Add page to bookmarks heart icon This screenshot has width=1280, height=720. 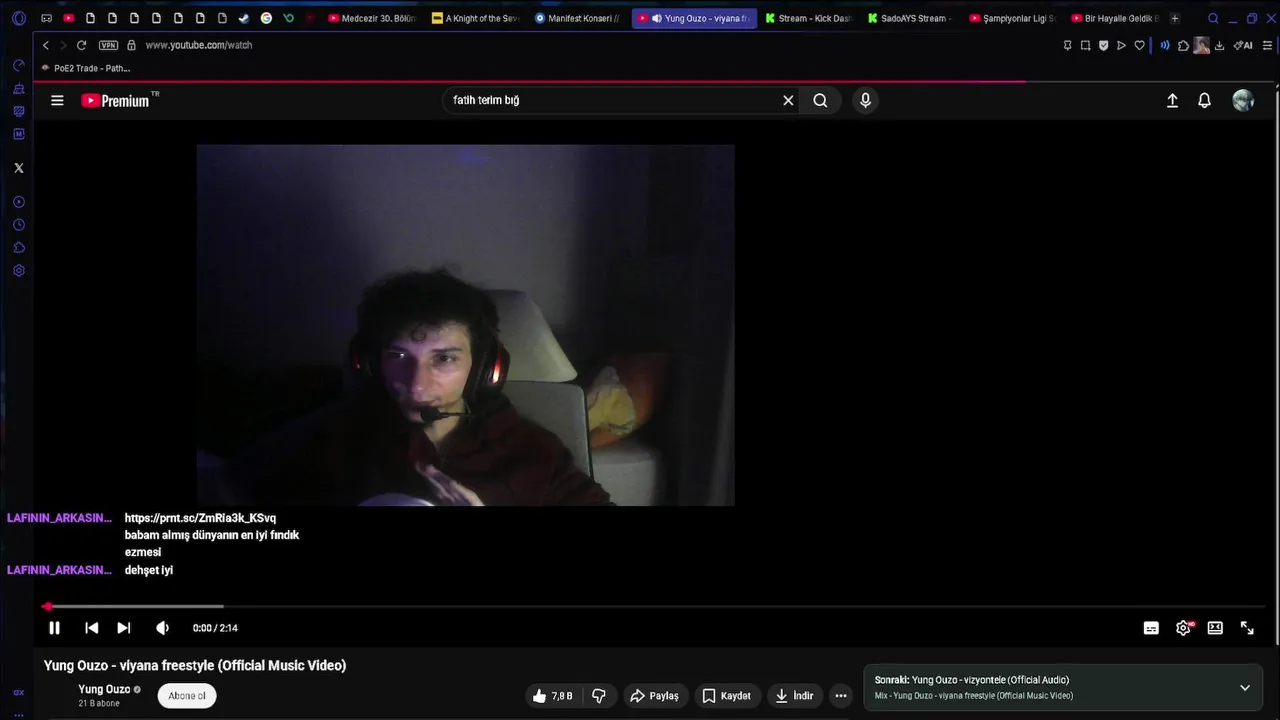(1139, 45)
